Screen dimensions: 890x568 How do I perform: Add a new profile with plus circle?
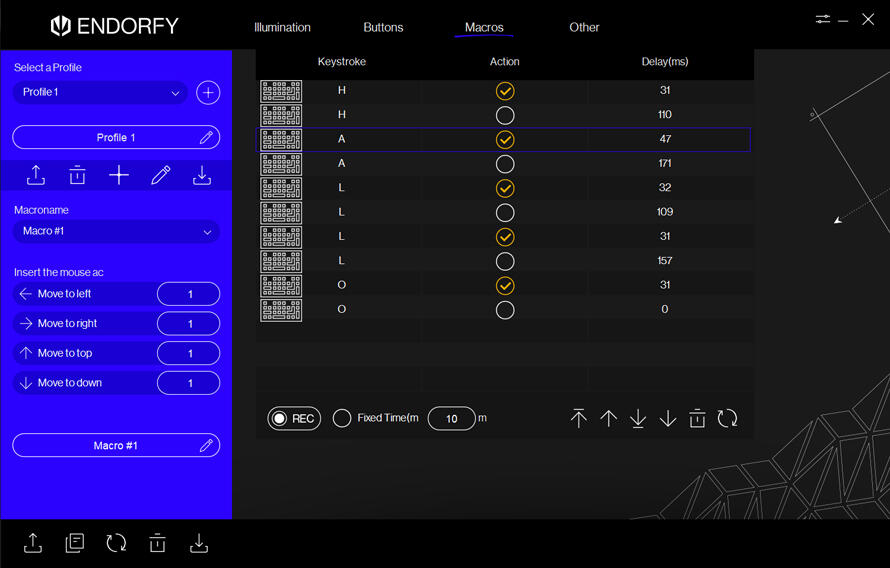pos(208,92)
